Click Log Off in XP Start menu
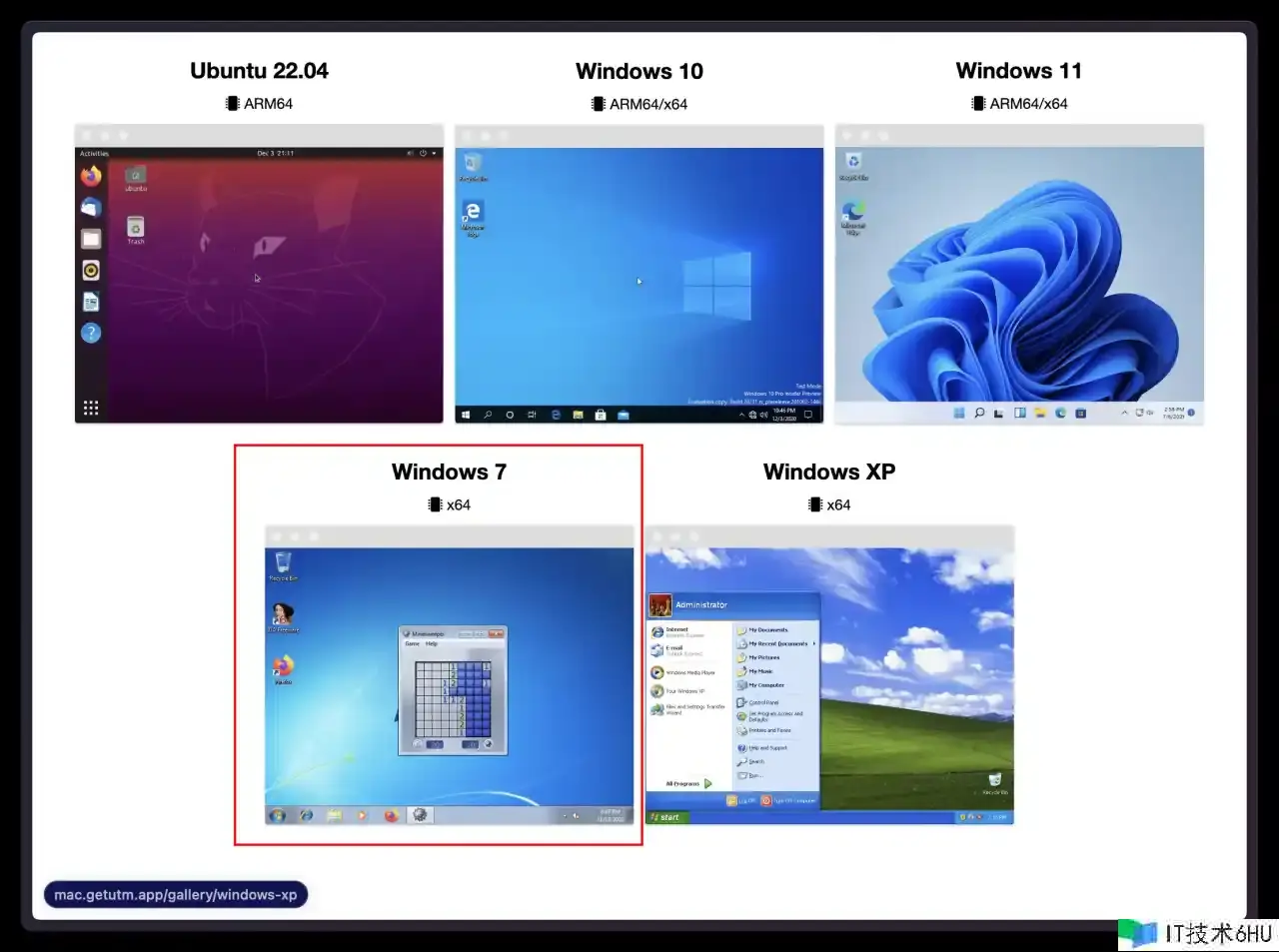Image resolution: width=1279 pixels, height=952 pixels. (738, 801)
